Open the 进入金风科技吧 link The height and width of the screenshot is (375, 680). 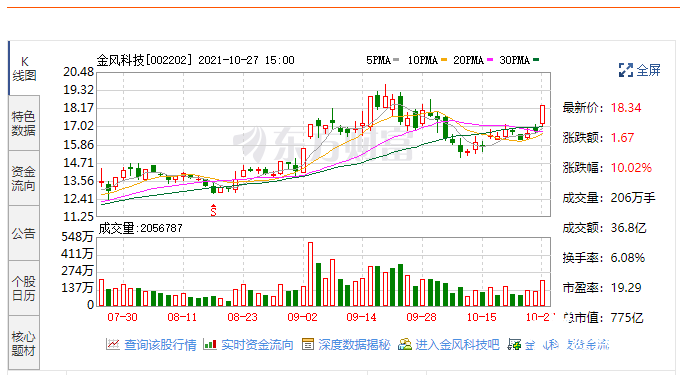tap(458, 345)
